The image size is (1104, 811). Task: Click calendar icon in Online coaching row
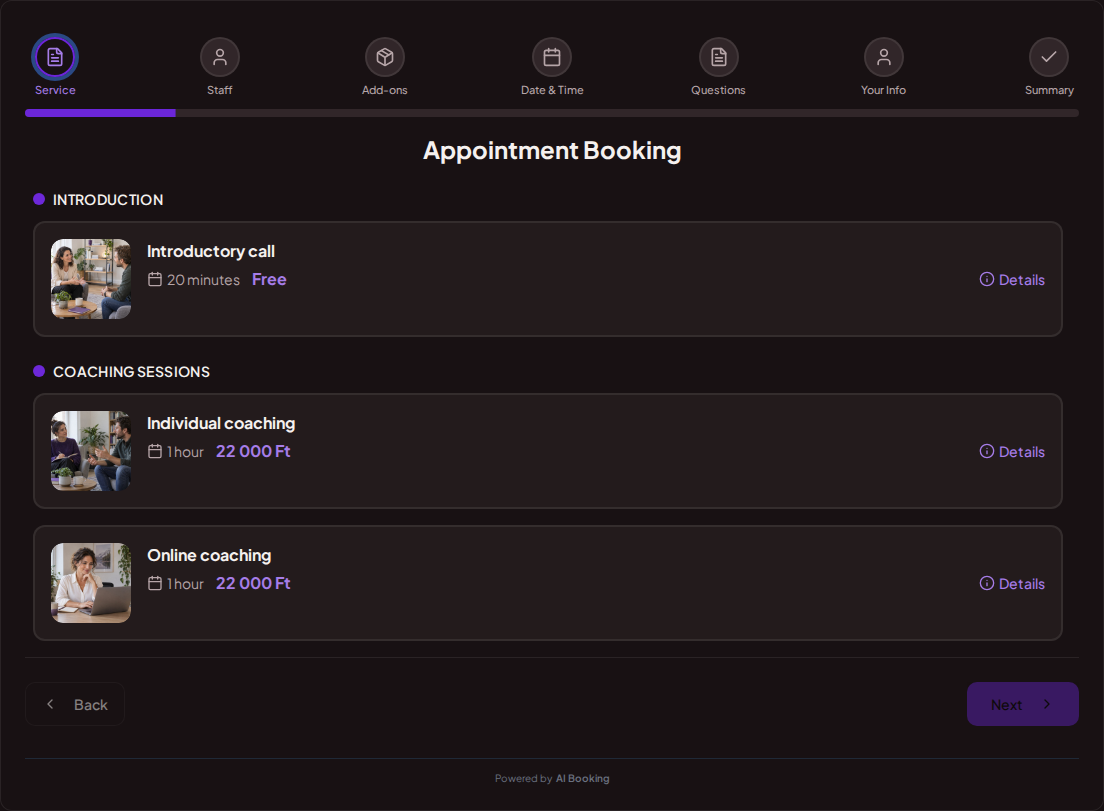(x=155, y=584)
